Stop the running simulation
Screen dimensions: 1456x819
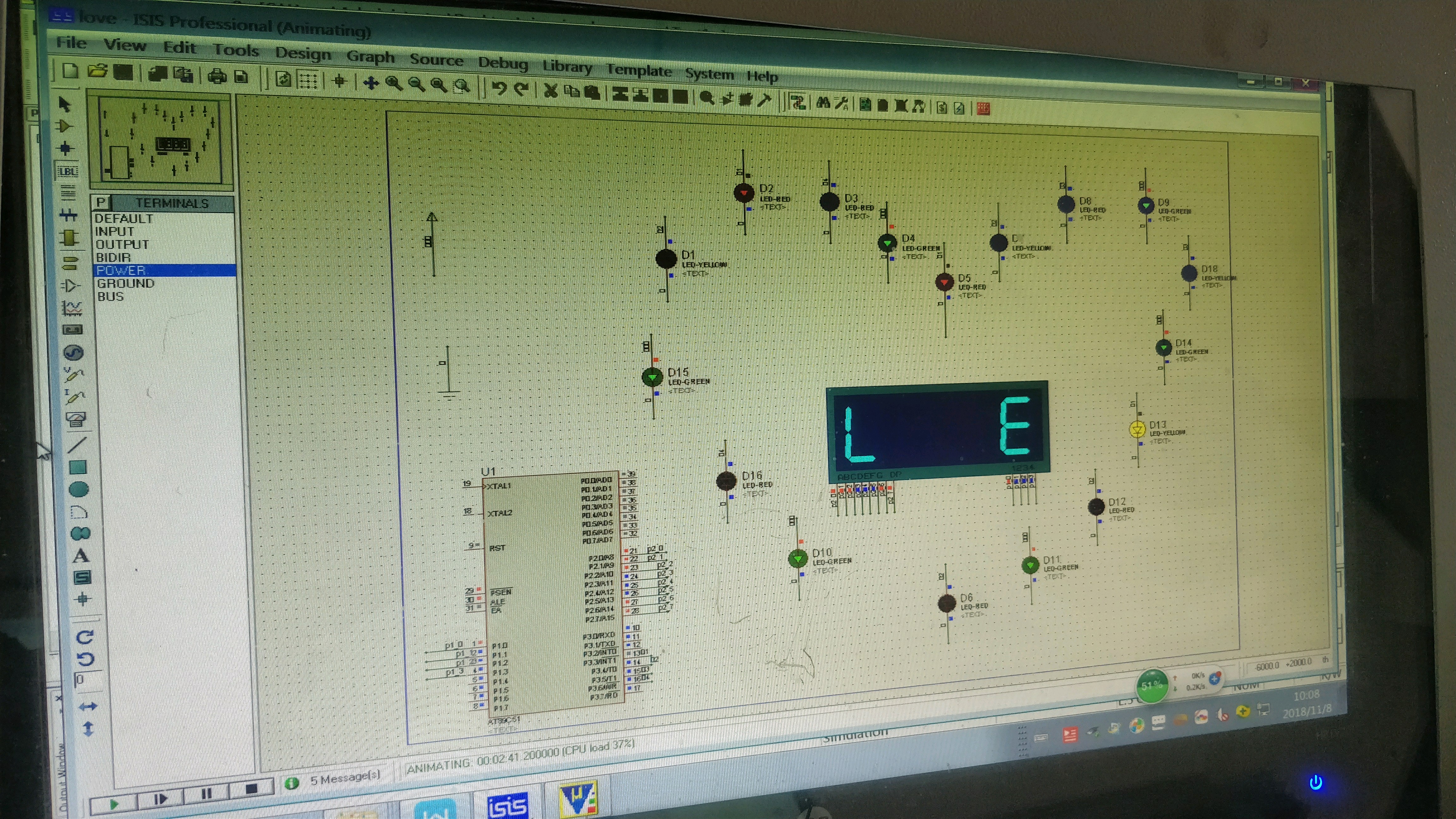252,789
